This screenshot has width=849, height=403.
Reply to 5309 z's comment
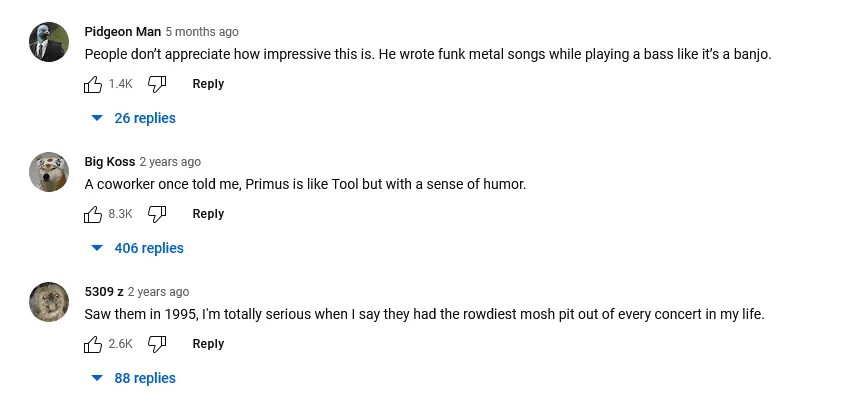(208, 344)
